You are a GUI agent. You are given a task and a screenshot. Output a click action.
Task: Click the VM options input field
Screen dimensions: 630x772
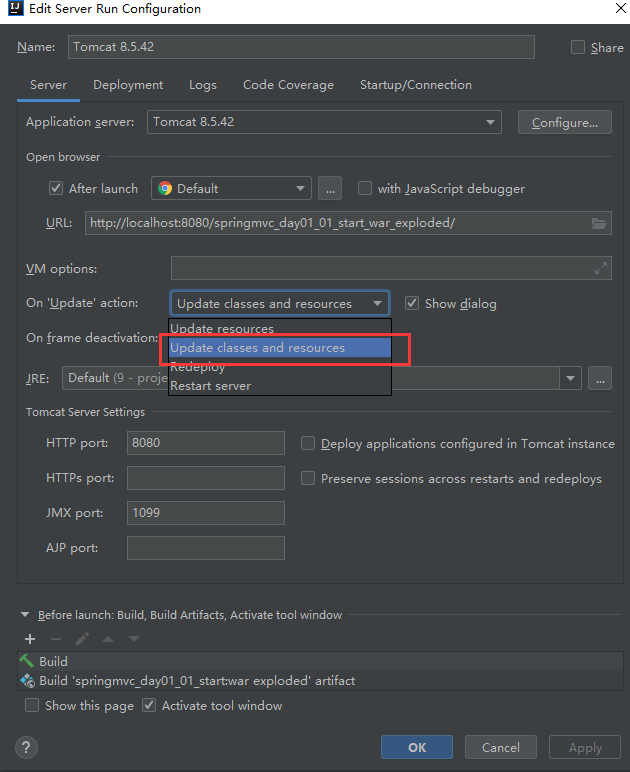391,268
